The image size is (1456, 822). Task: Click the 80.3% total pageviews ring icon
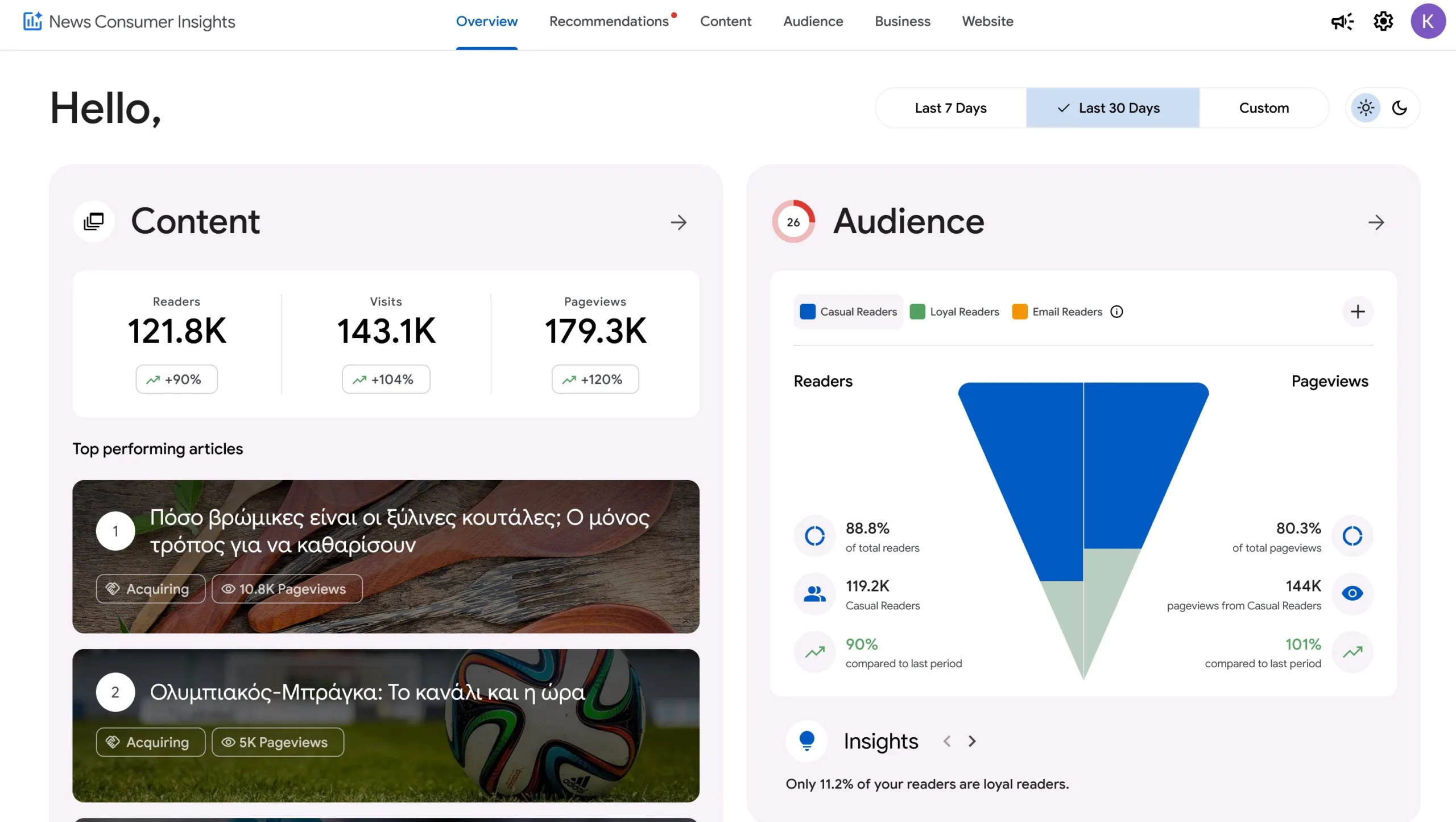(x=1352, y=536)
